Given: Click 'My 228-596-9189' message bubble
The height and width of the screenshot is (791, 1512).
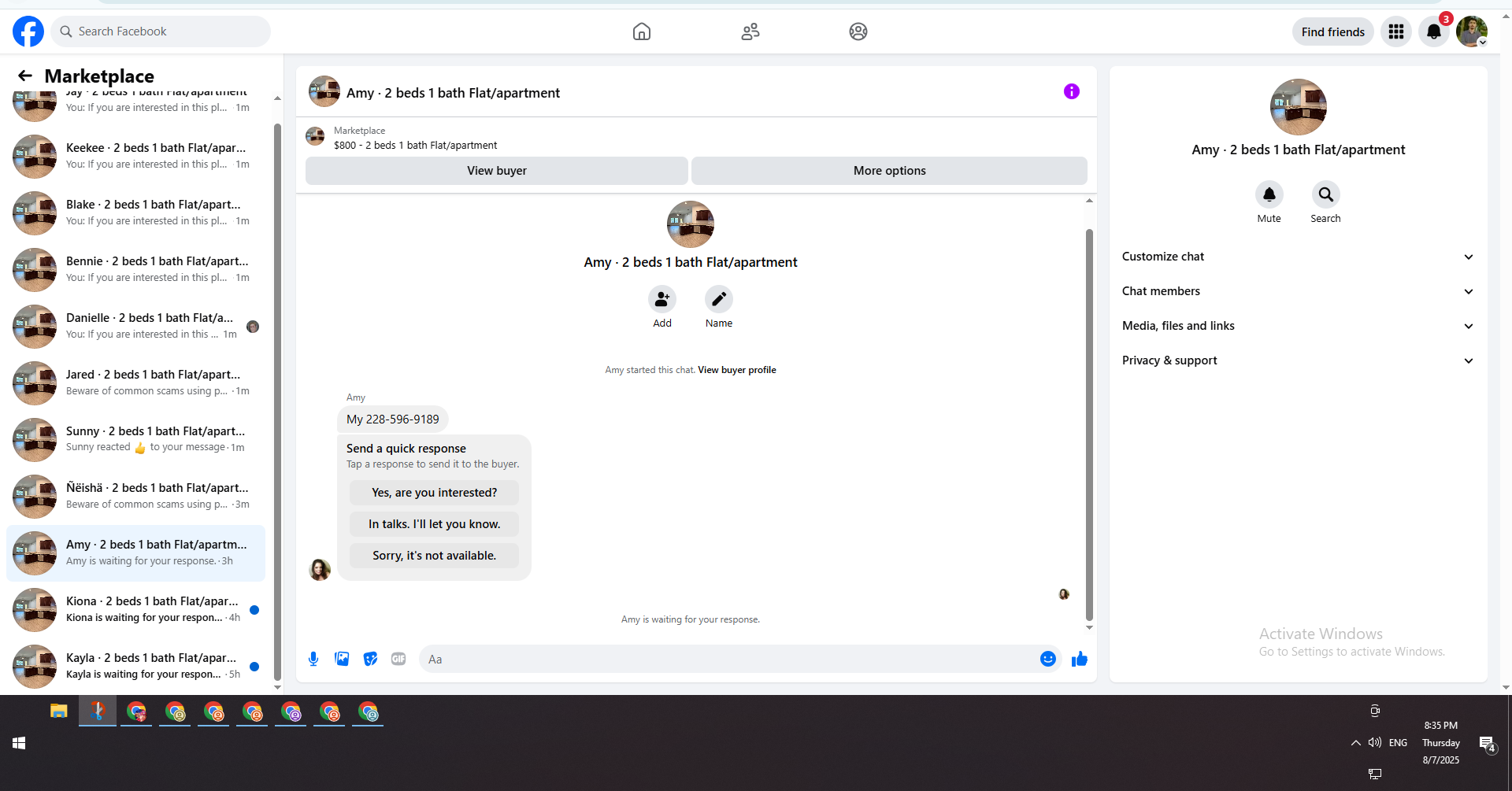Looking at the screenshot, I should pyautogui.click(x=393, y=420).
